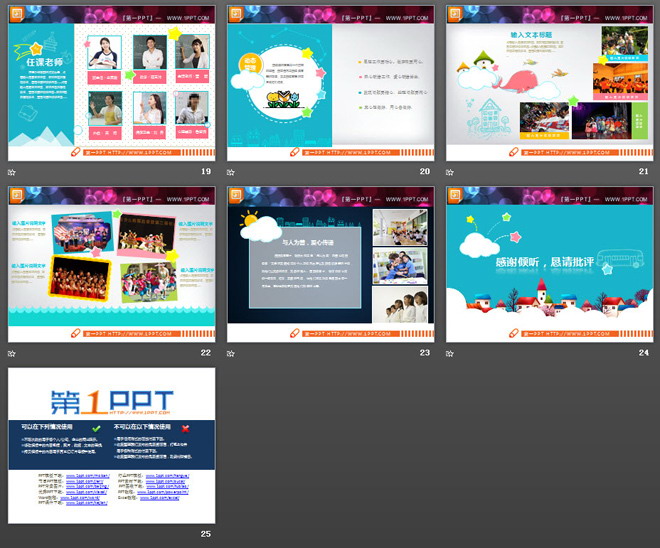Click the red X mark on slide 25
The width and height of the screenshot is (660, 548).
[x=185, y=428]
